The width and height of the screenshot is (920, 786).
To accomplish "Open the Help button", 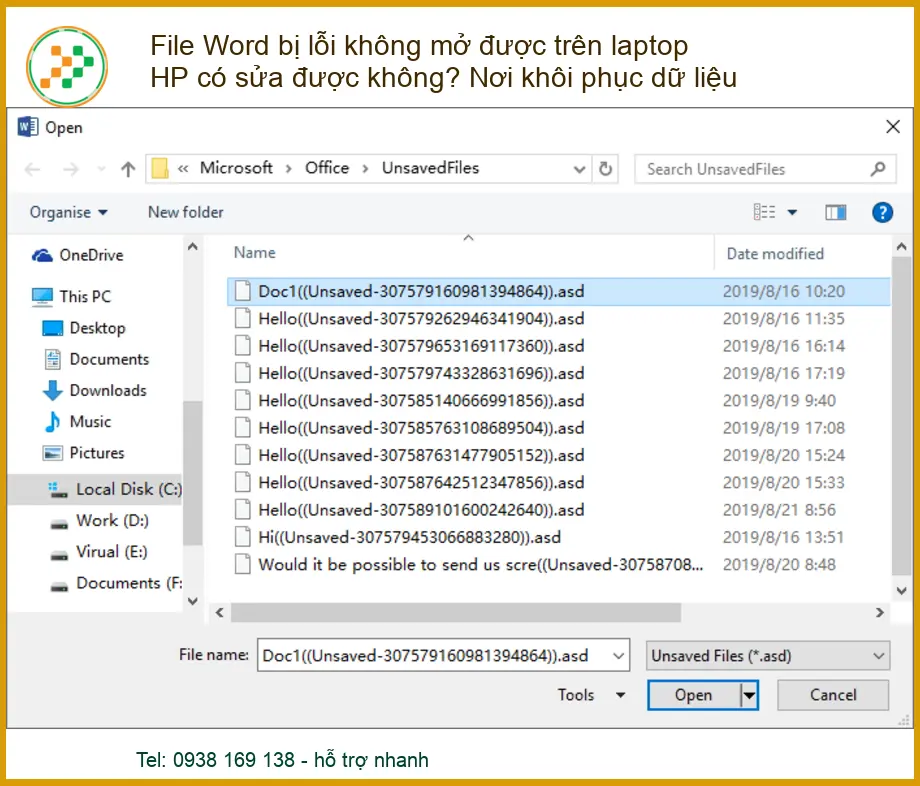I will [882, 212].
